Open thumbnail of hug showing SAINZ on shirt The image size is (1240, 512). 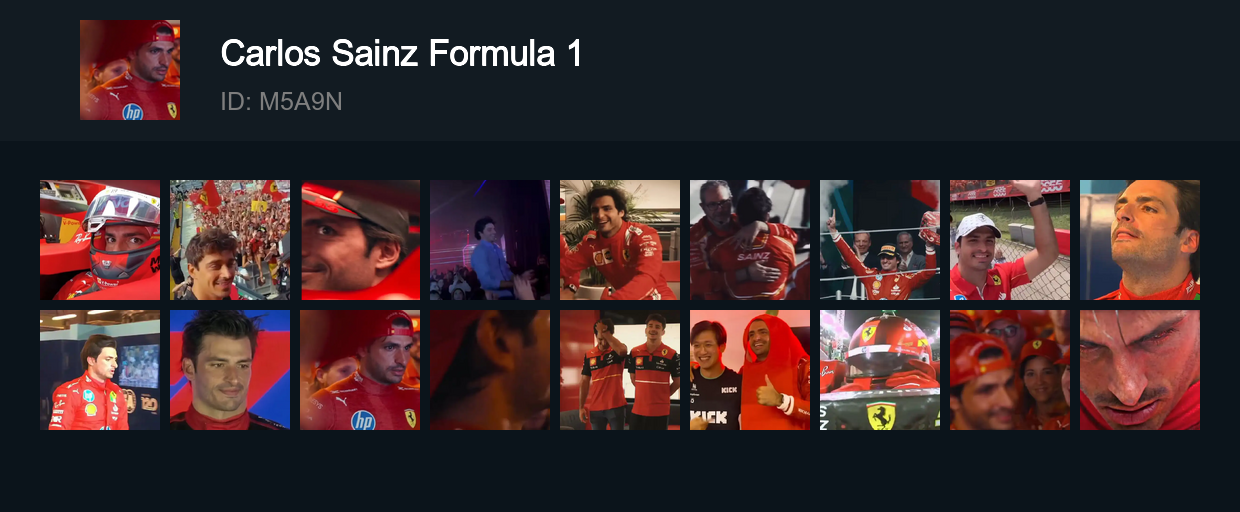coord(750,240)
